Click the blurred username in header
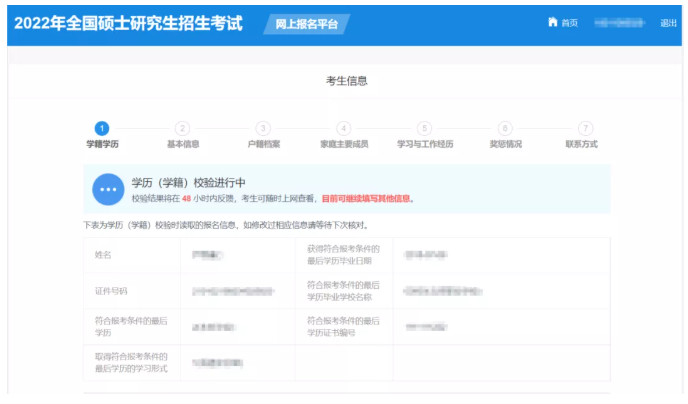 tap(619, 23)
